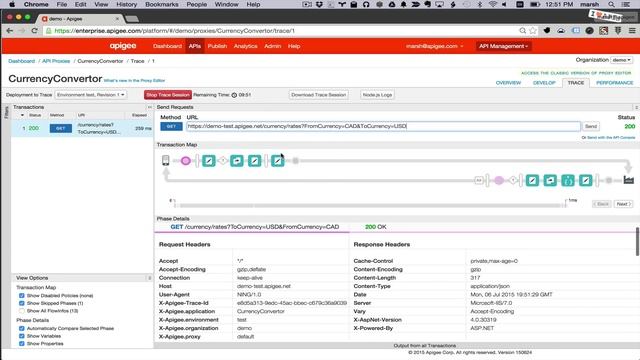Open What's new in the Proxy Editor link

[x=134, y=80]
